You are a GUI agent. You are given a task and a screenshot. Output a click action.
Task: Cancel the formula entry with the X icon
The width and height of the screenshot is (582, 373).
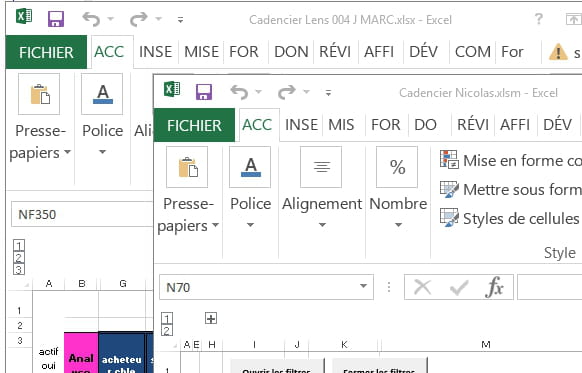422,287
